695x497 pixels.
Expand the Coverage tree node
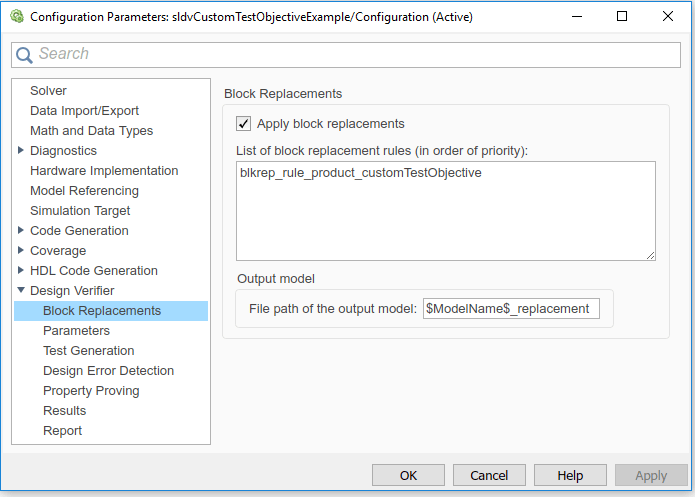coord(21,251)
